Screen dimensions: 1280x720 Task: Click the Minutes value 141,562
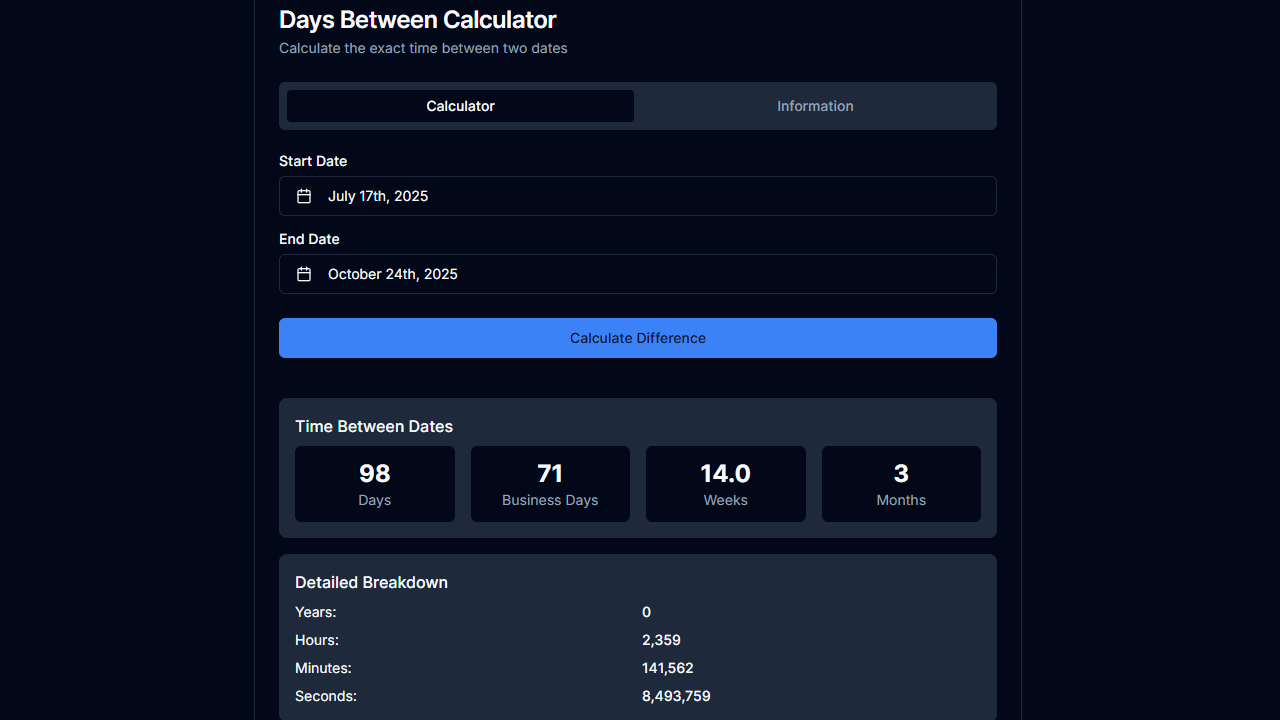[668, 668]
